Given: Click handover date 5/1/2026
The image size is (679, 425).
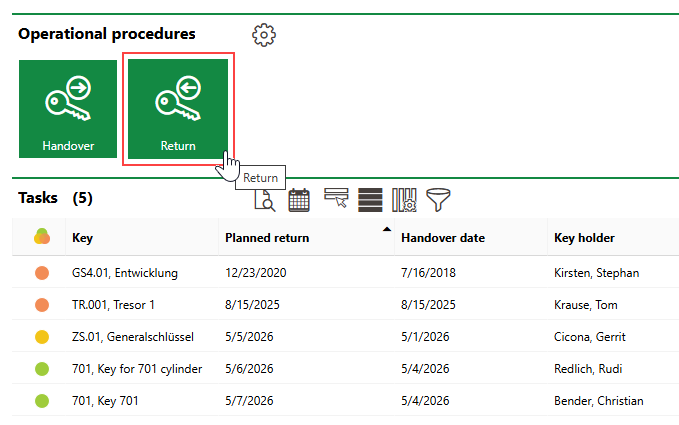Looking at the screenshot, I should (x=425, y=337).
